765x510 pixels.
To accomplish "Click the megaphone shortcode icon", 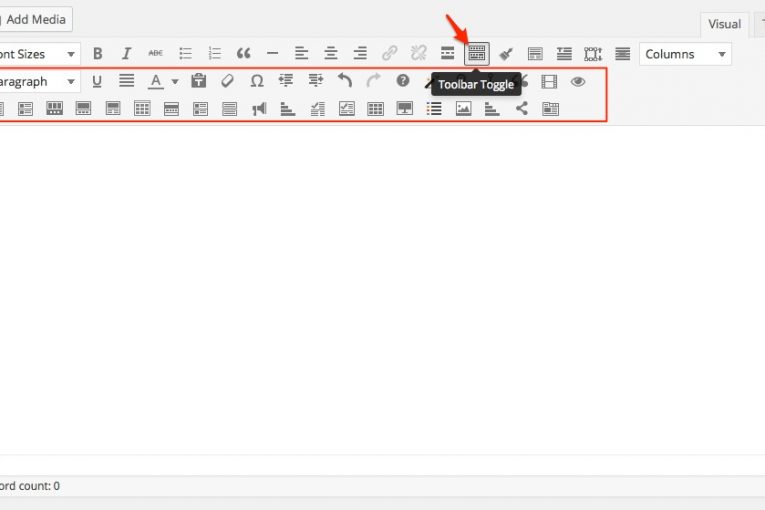I will coord(259,108).
